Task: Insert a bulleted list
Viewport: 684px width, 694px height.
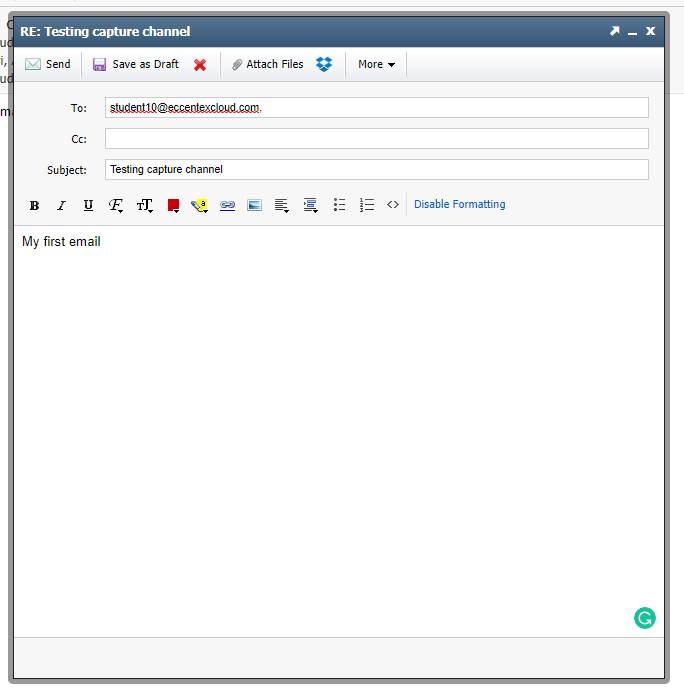Action: pyautogui.click(x=339, y=204)
